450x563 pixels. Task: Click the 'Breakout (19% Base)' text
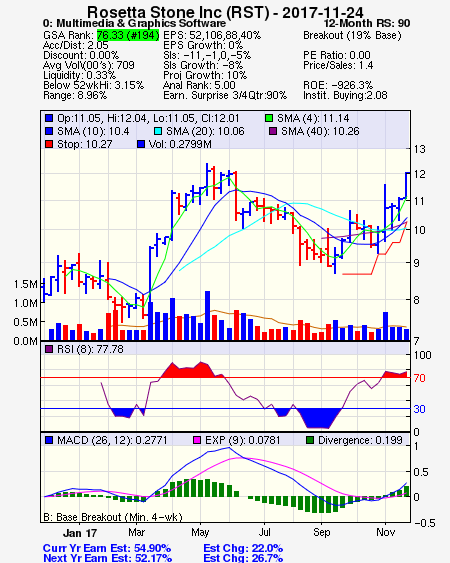tap(352, 35)
